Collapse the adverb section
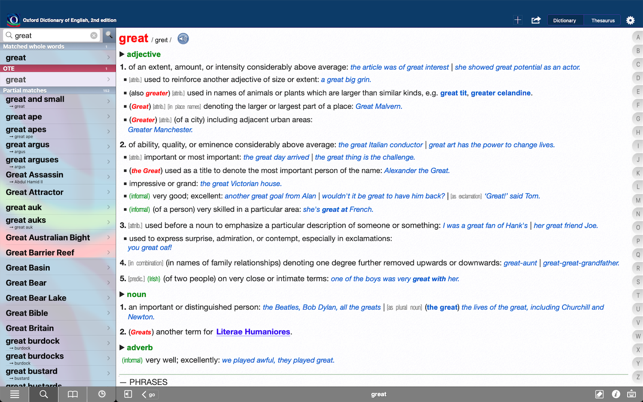The image size is (643, 402). (x=122, y=347)
